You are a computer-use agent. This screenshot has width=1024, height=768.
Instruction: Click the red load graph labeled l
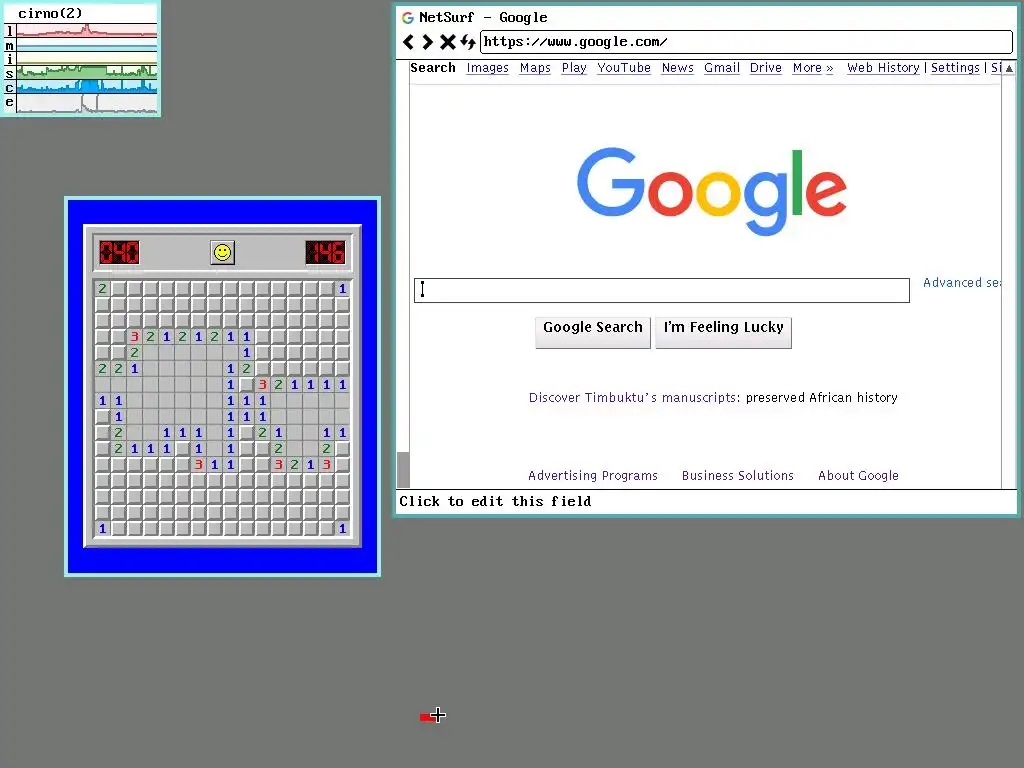tap(87, 31)
